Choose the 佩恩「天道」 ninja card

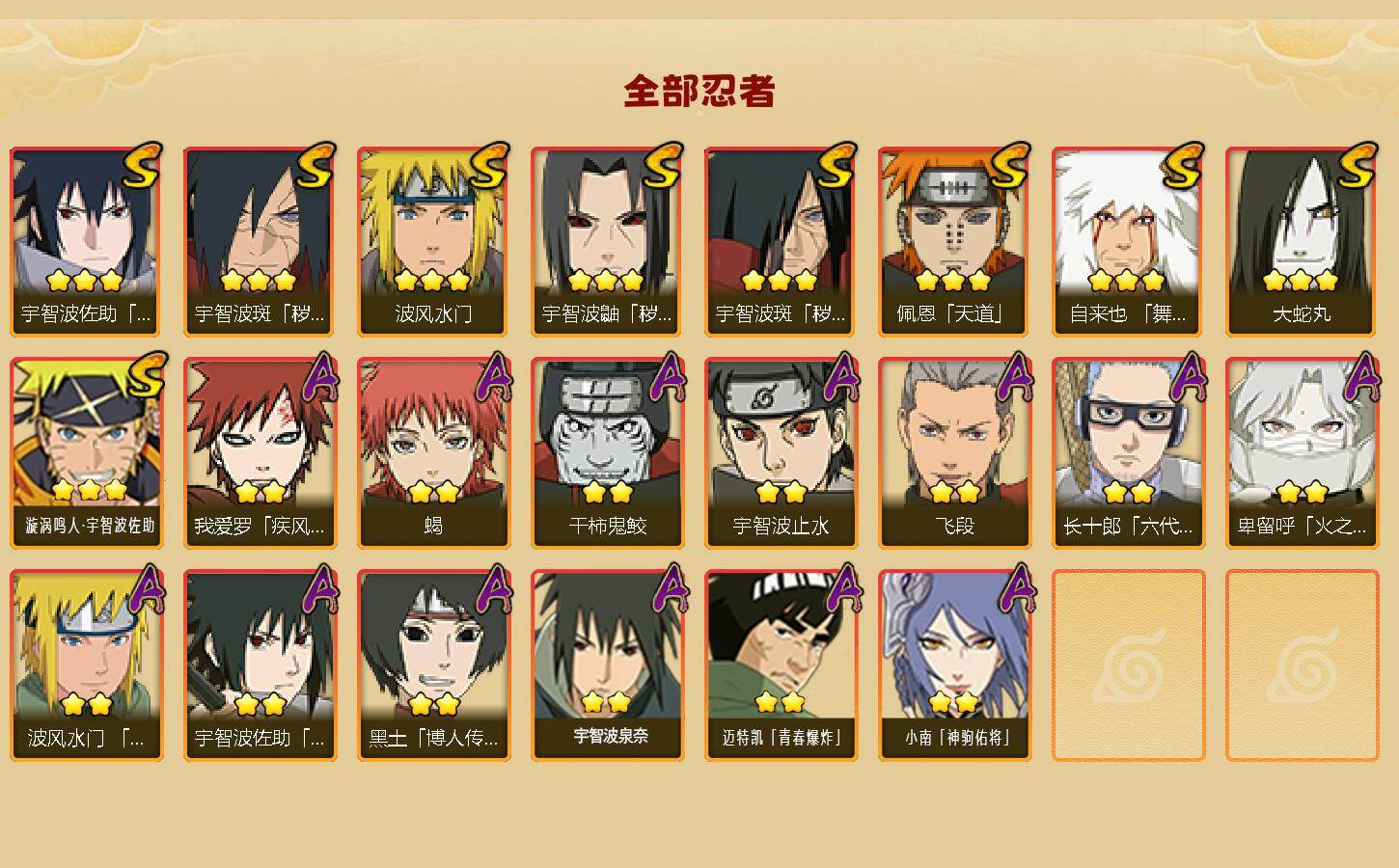tap(954, 241)
